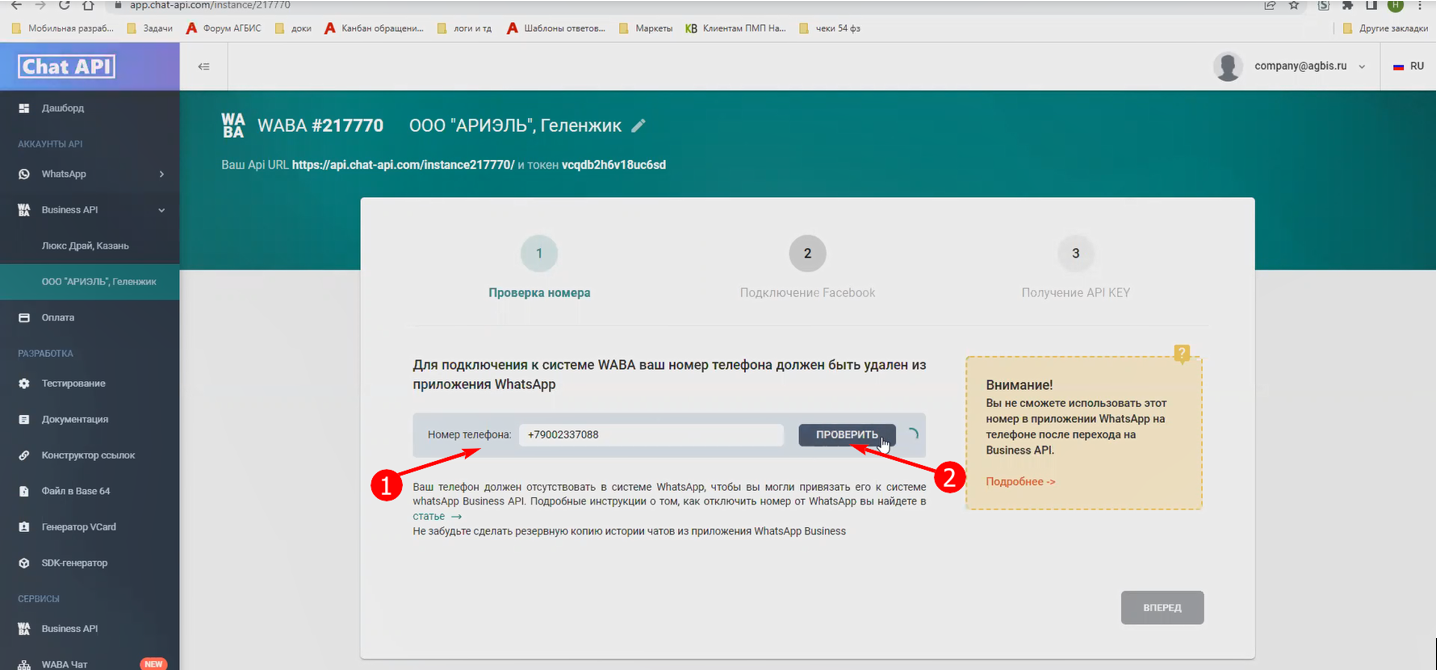The width and height of the screenshot is (1438, 670).
Task: Click the WhatsApp icon in sidebar
Action: pyautogui.click(x=24, y=174)
